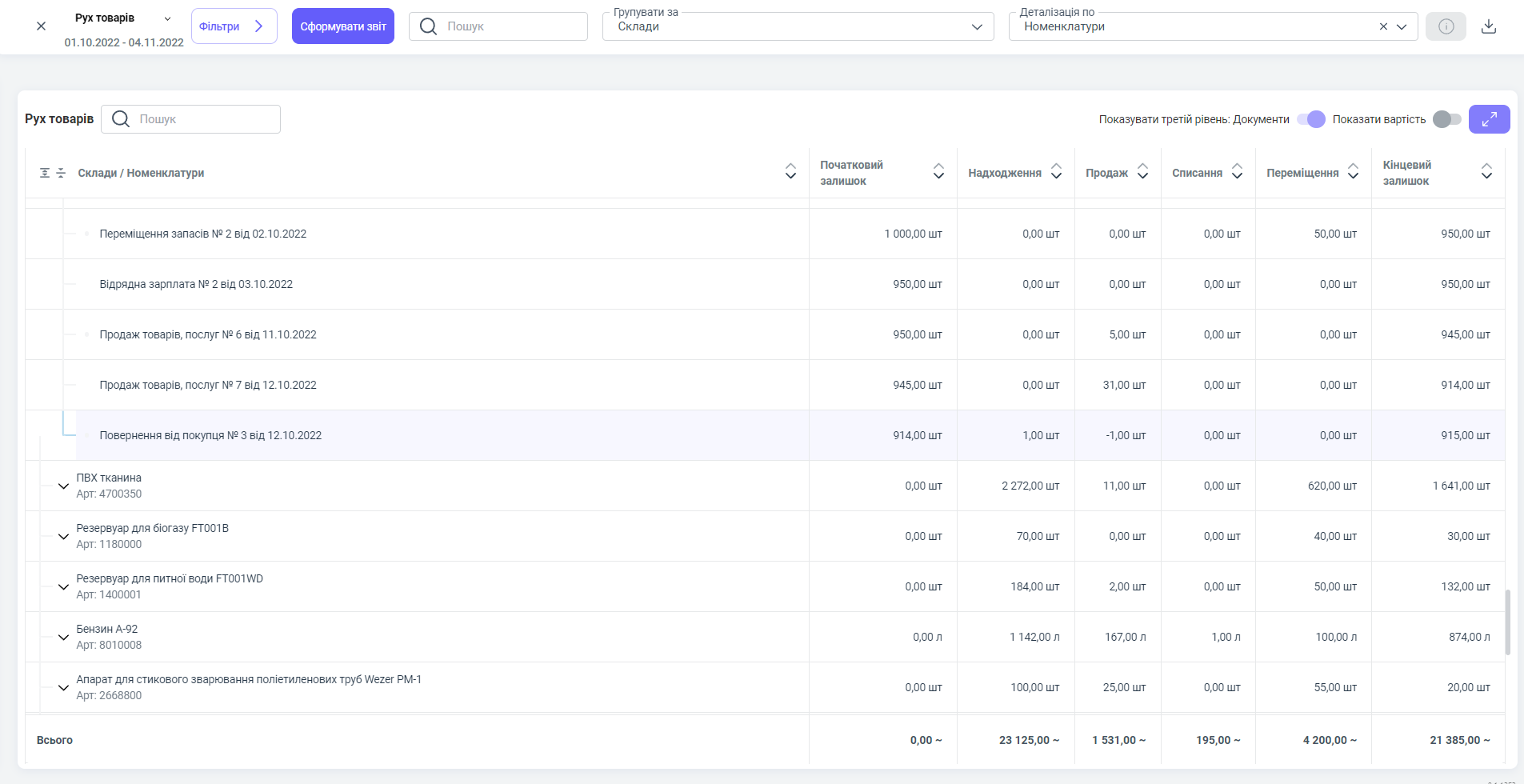
Task: Clear the Деталізація по selection
Action: (x=1383, y=26)
